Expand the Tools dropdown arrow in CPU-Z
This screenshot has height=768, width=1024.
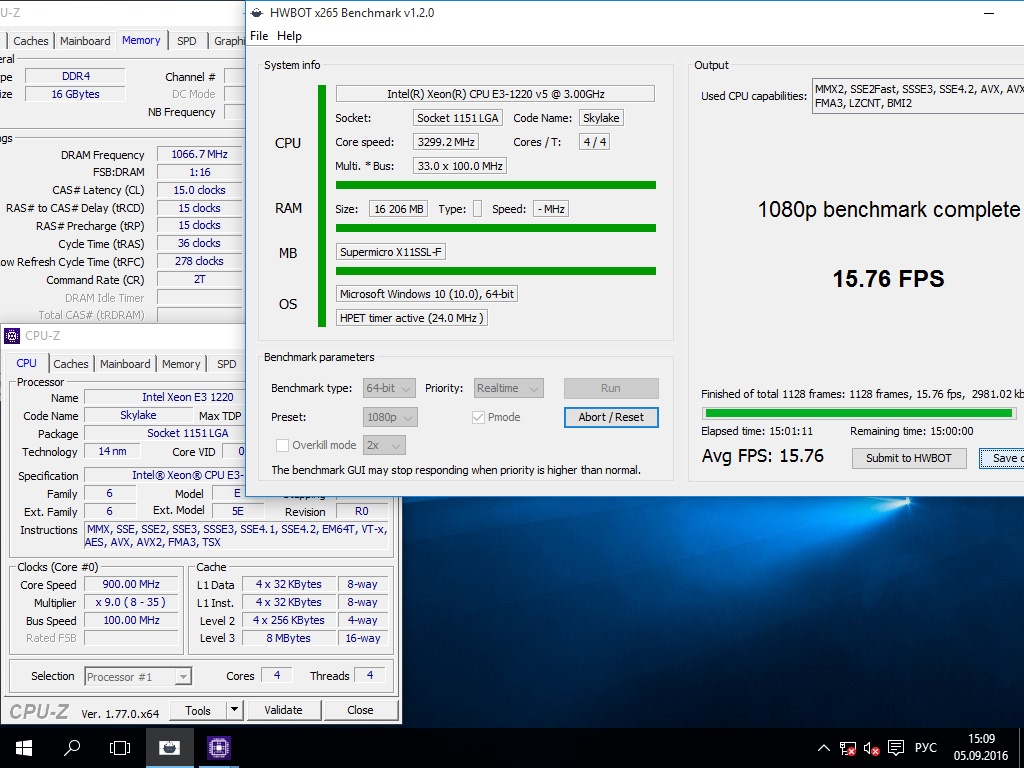234,710
